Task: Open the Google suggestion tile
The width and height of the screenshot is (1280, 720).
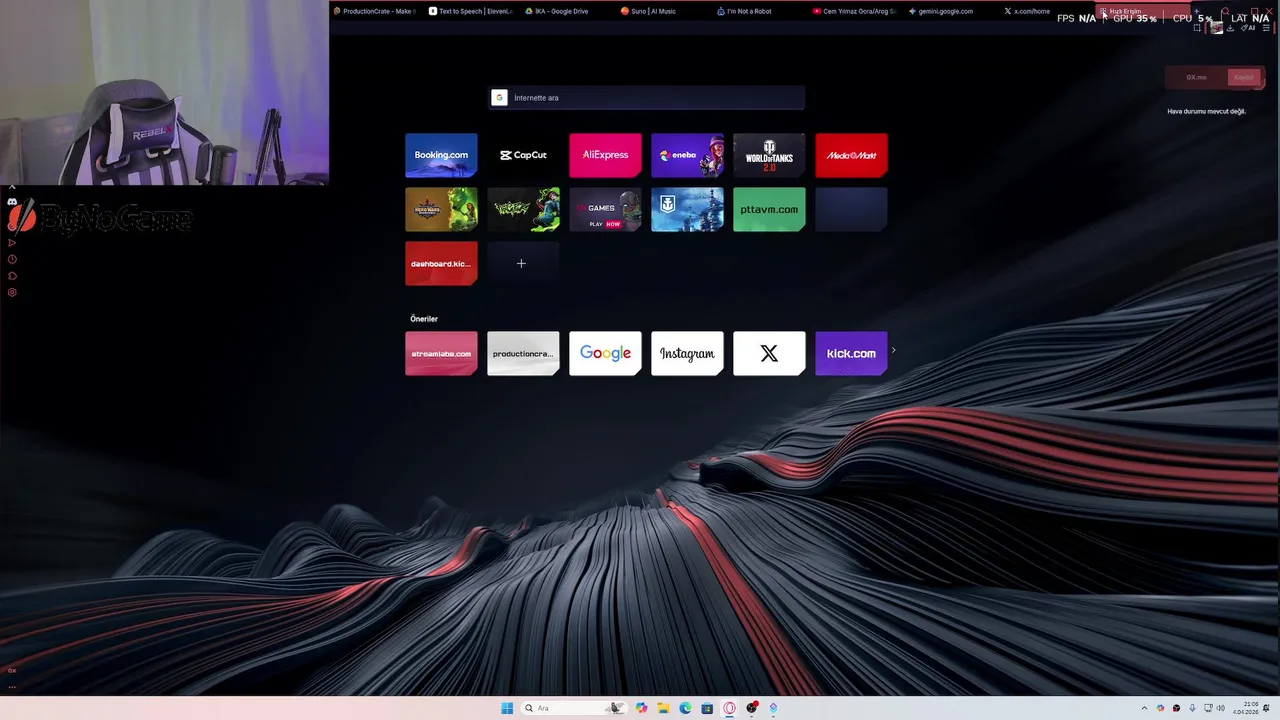Action: click(605, 353)
